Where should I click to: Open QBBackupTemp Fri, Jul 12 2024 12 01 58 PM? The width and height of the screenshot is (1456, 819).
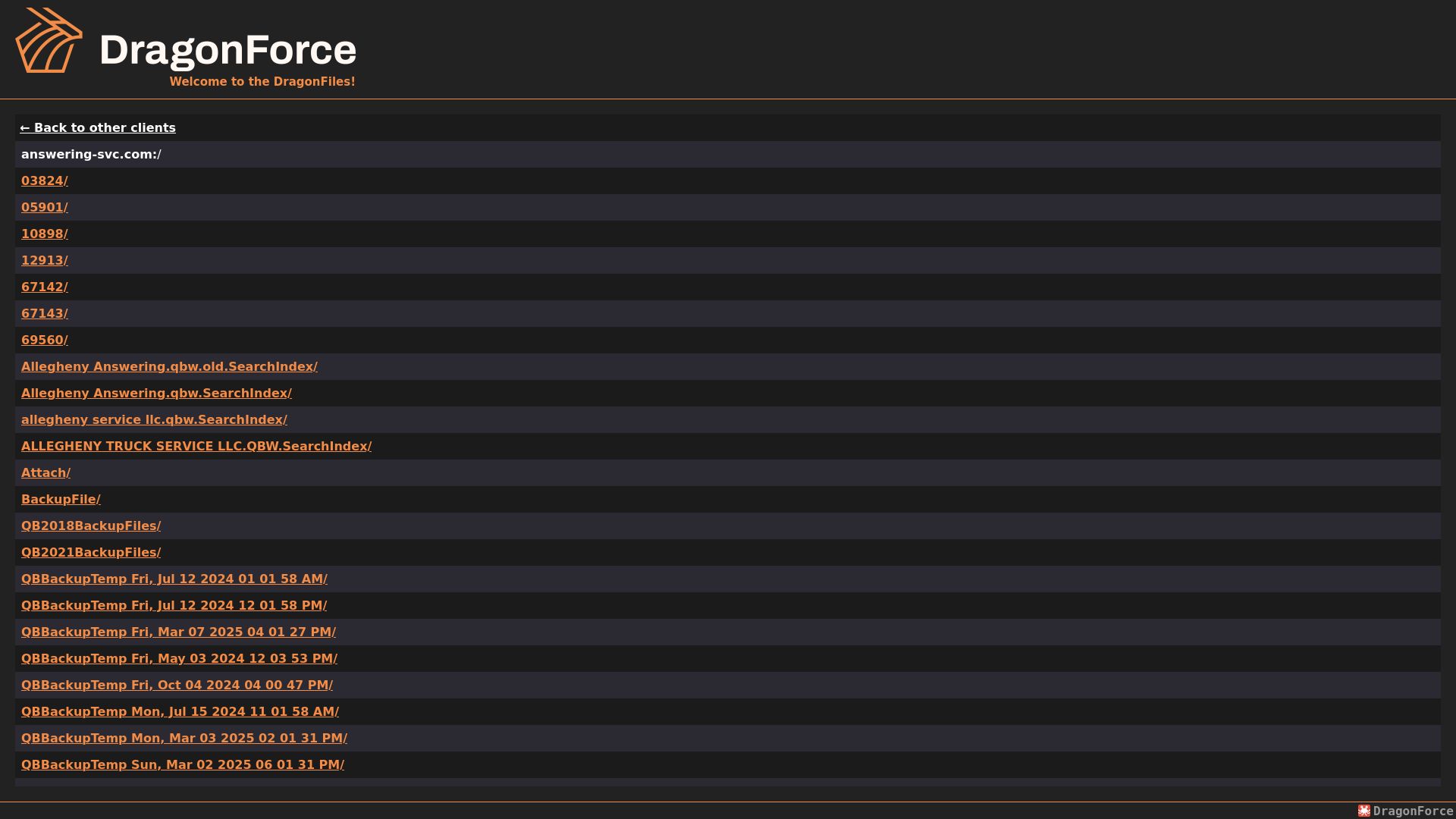174,605
